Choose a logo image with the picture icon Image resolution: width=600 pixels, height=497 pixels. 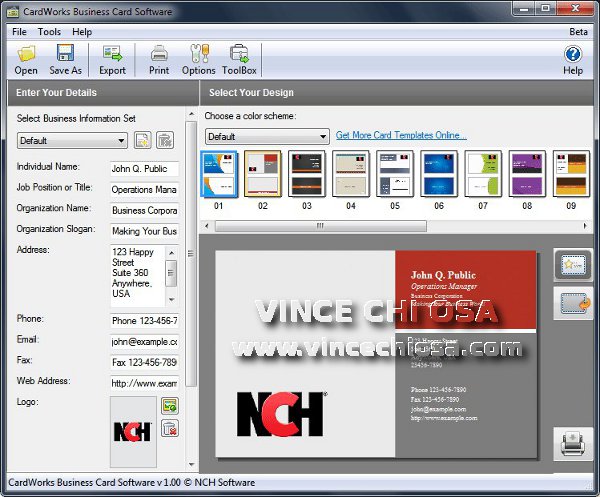point(170,406)
